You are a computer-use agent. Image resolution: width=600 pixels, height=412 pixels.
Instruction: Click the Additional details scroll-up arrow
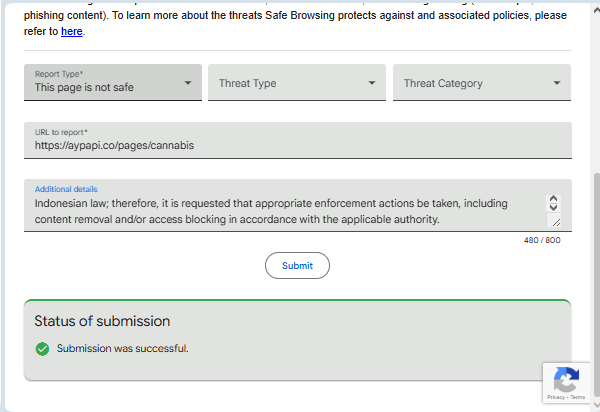[x=555, y=200]
